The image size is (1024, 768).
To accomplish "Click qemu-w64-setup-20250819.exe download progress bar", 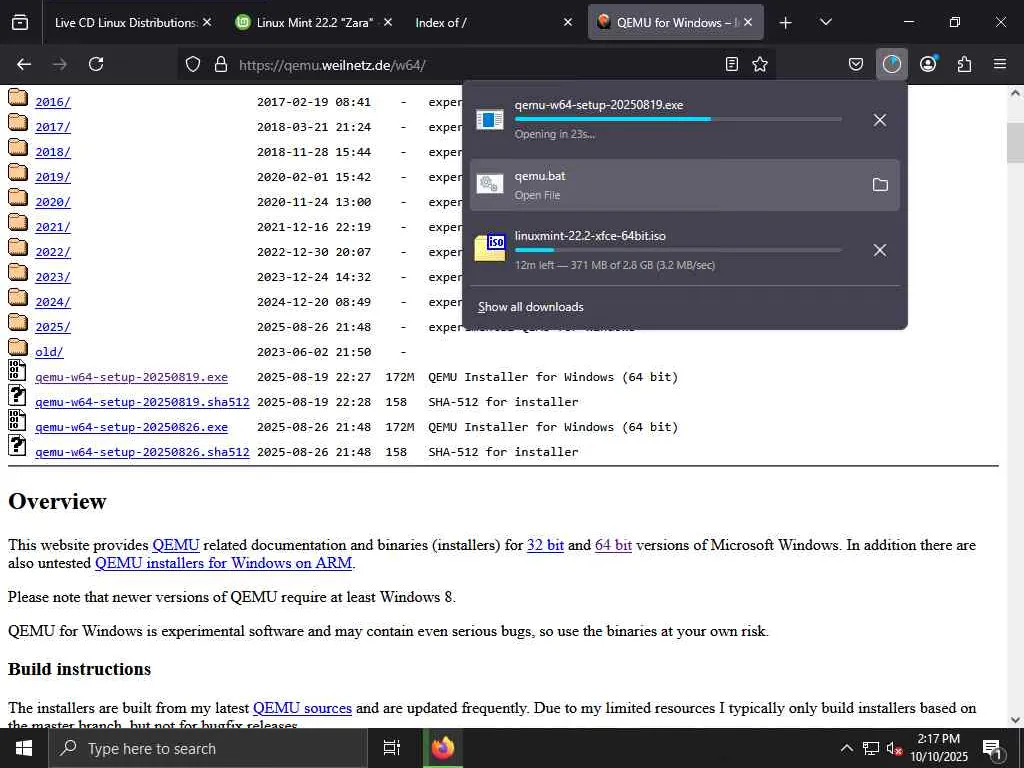I will (678, 119).
